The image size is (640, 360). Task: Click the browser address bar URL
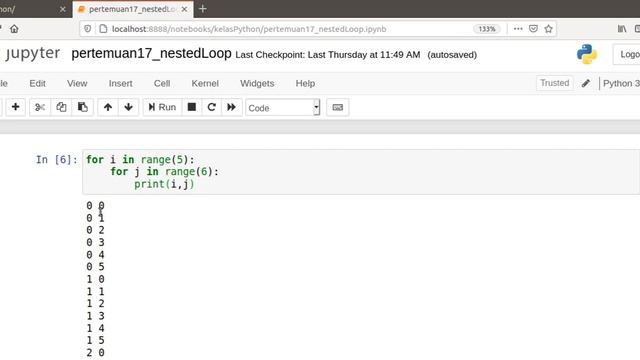tap(249, 29)
